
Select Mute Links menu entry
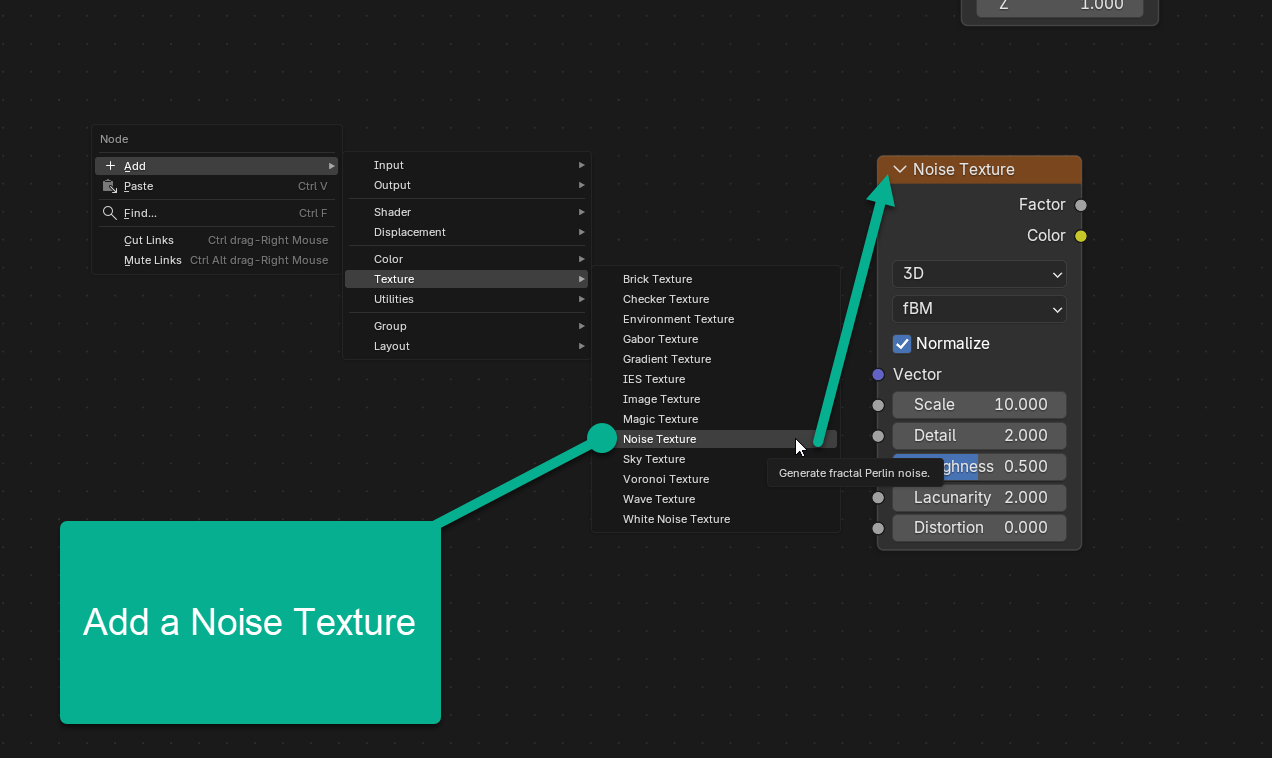[x=216, y=260]
